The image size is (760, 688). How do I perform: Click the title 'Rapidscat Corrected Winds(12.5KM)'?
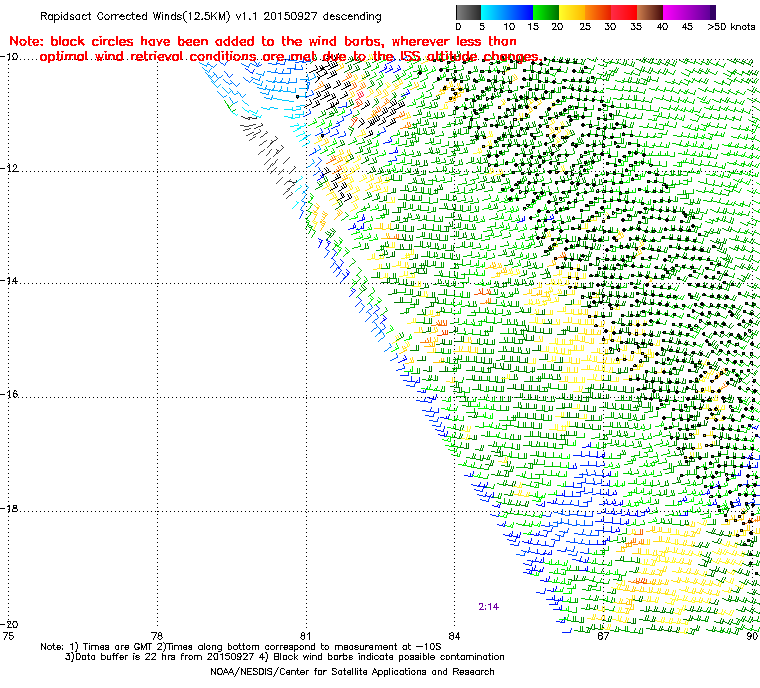click(x=135, y=16)
